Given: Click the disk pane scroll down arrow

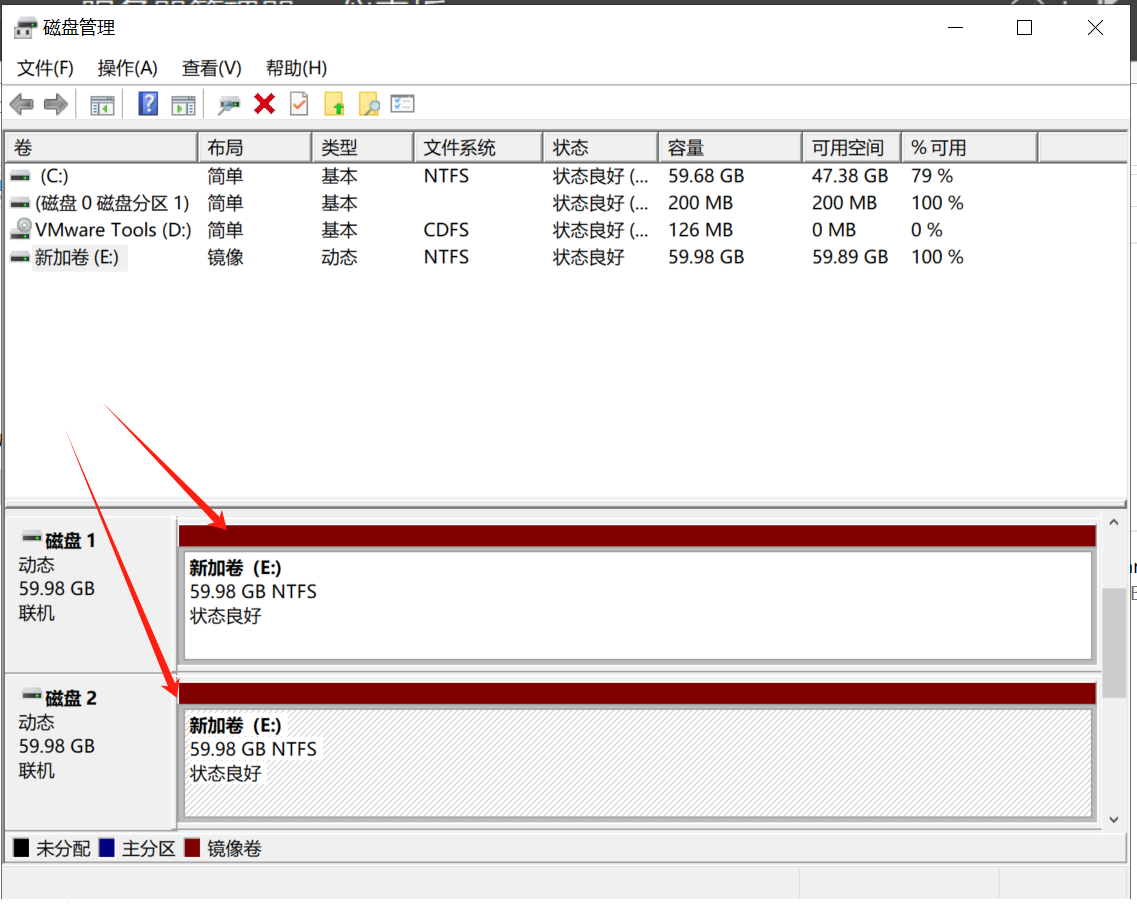Looking at the screenshot, I should click(x=1114, y=820).
